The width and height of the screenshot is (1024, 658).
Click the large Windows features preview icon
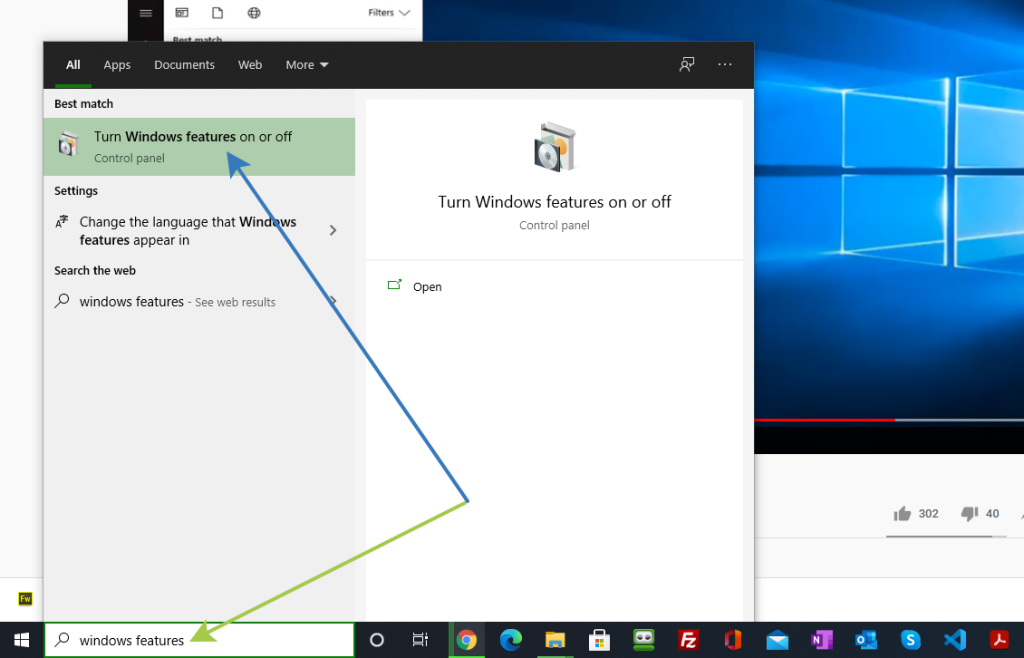(554, 147)
